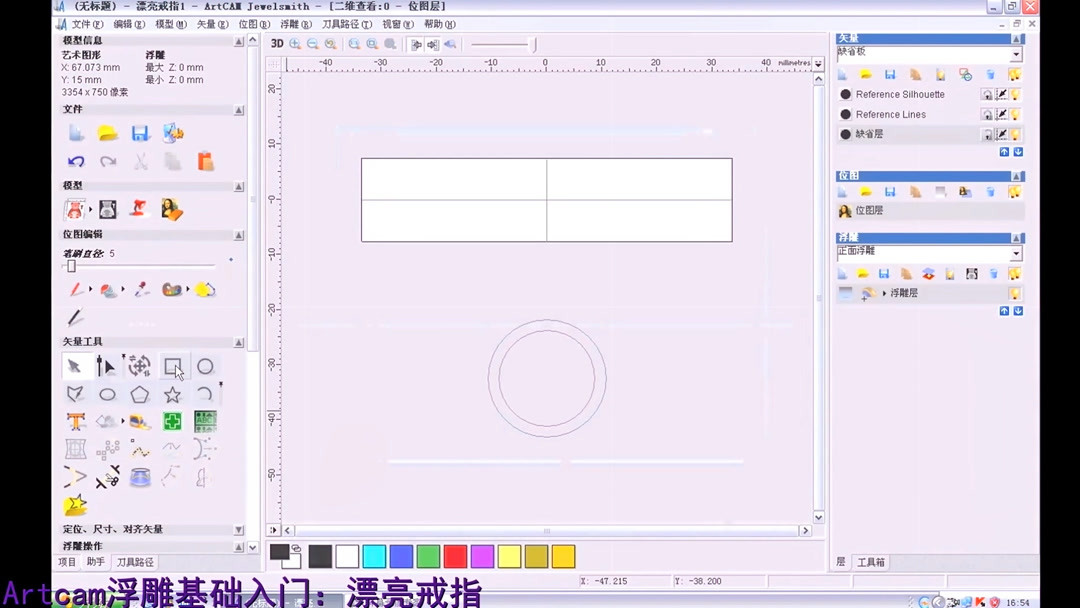This screenshot has height=608, width=1080.
Task: Select the rectangle creation tool
Action: click(x=172, y=366)
